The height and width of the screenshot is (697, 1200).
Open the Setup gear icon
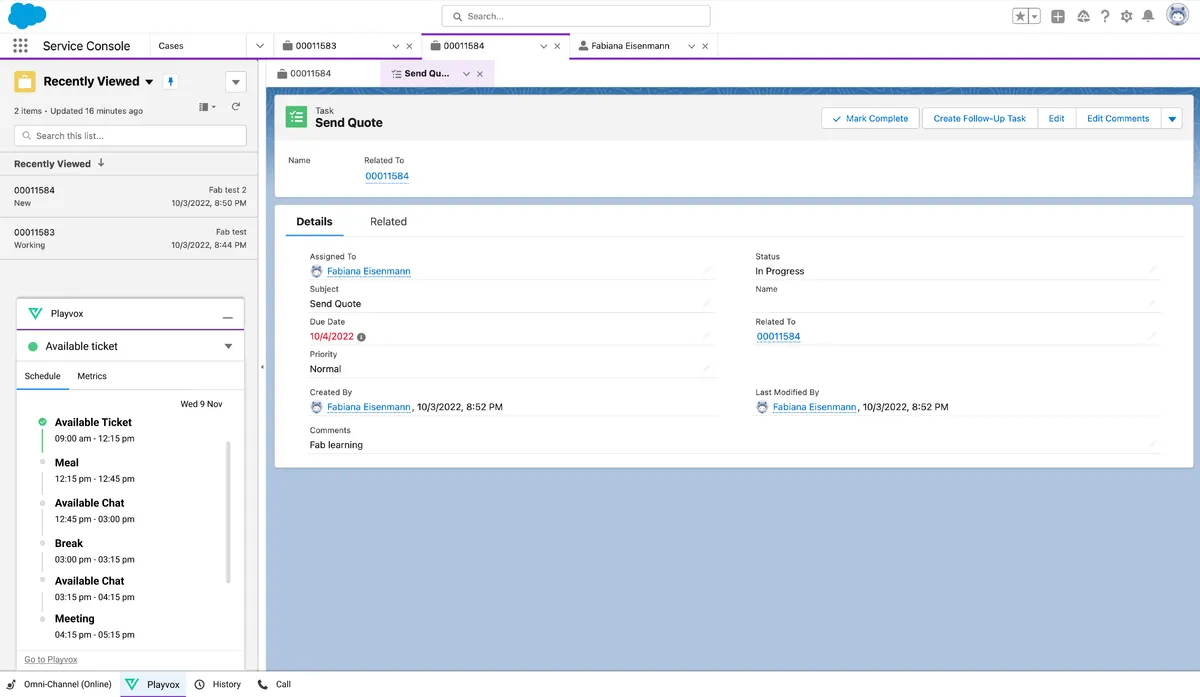[1127, 16]
